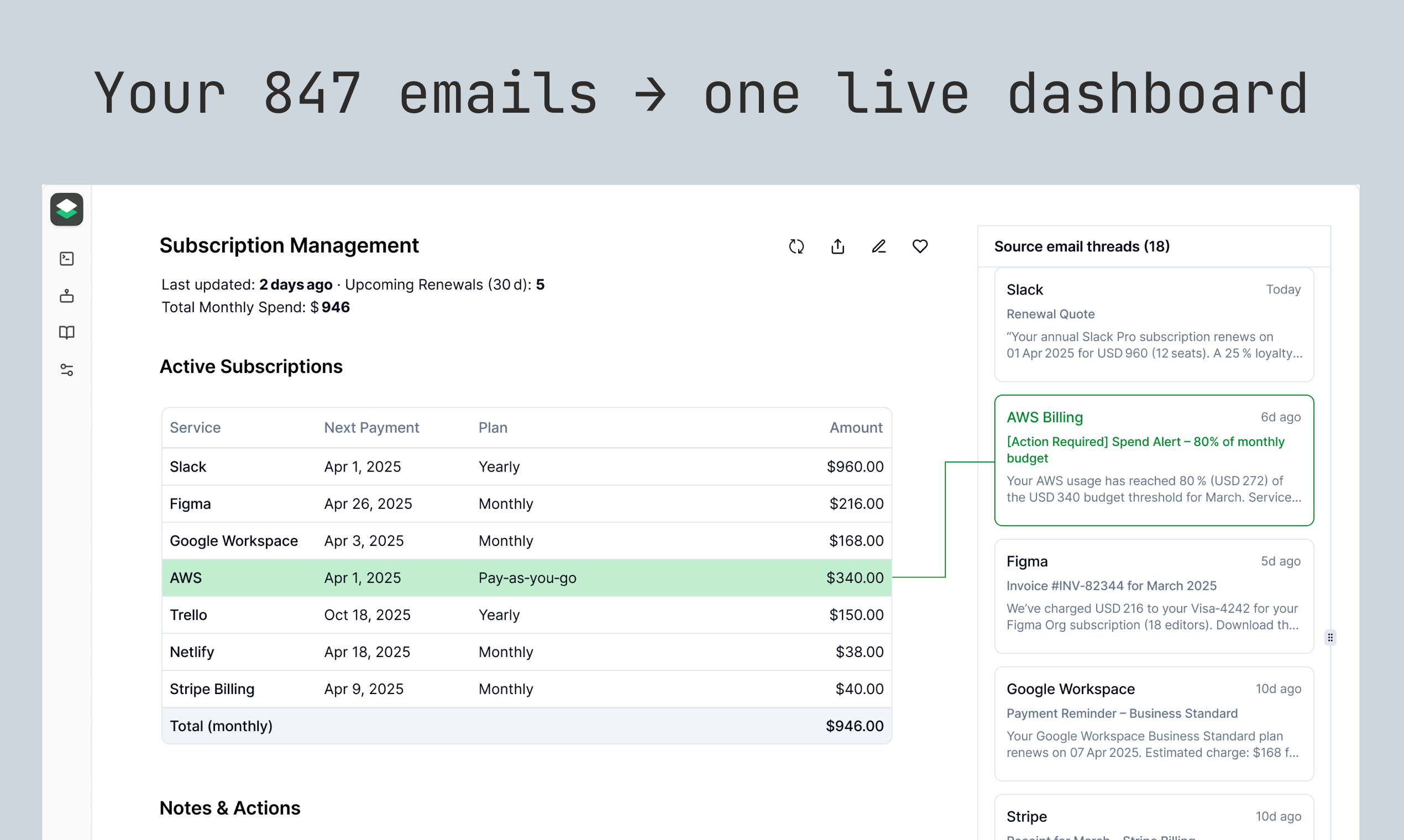This screenshot has height=840, width=1404.
Task: Click the bot assistant sidebar icon
Action: pyautogui.click(x=67, y=296)
